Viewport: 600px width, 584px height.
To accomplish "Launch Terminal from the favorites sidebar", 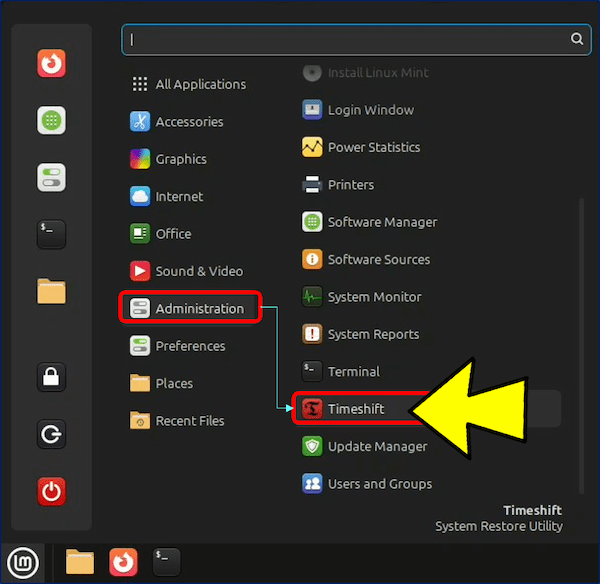I will 51,234.
